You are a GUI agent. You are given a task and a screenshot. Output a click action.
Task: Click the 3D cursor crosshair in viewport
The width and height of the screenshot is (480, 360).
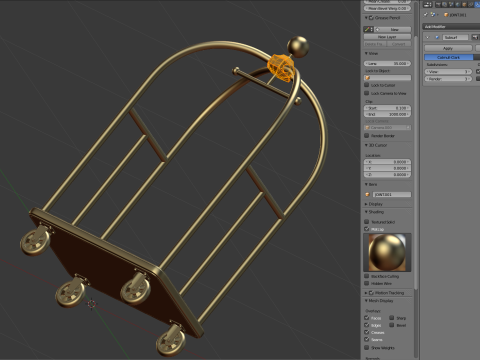pyautogui.click(x=92, y=304)
